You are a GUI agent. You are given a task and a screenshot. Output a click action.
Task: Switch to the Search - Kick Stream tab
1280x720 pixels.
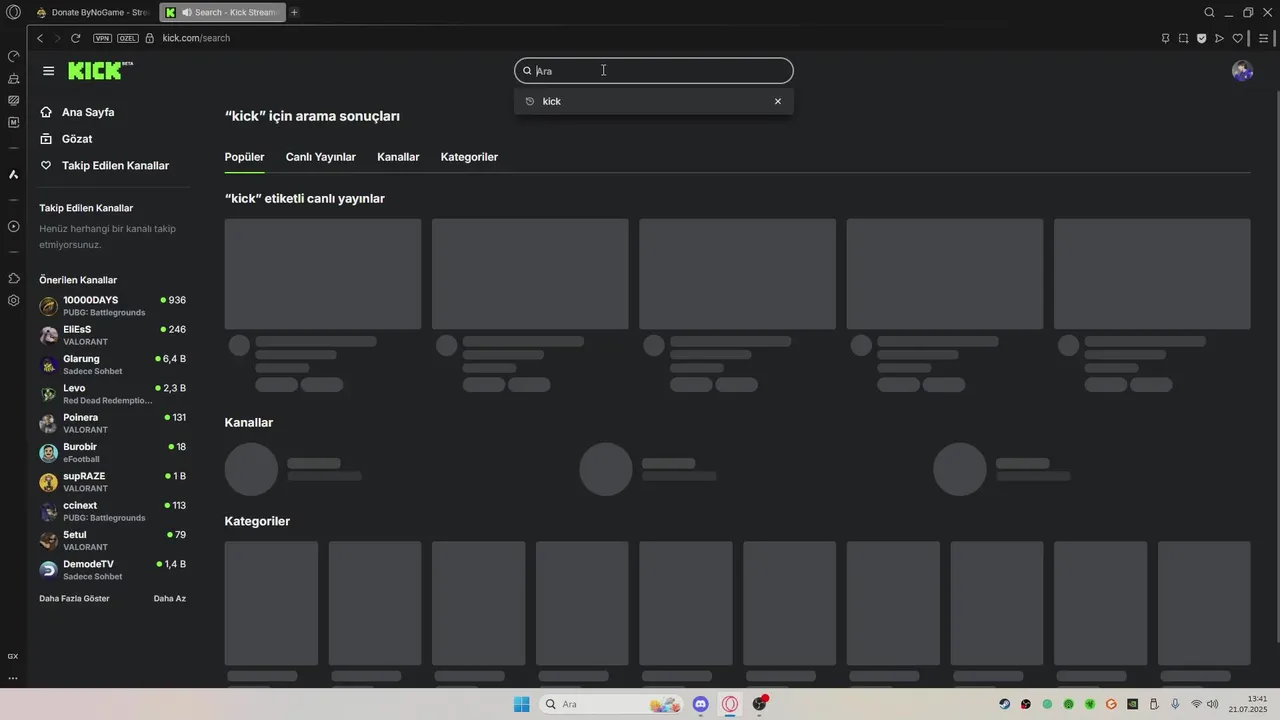[x=222, y=12]
